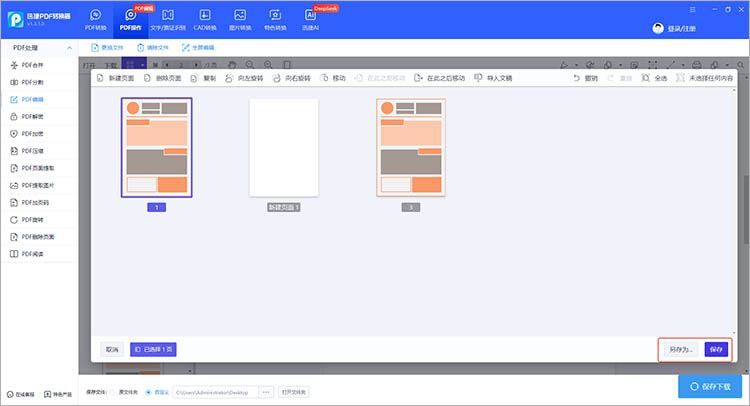Select PDF合并 in the sidebar
Image resolution: width=750 pixels, height=406 pixels.
[x=33, y=64]
